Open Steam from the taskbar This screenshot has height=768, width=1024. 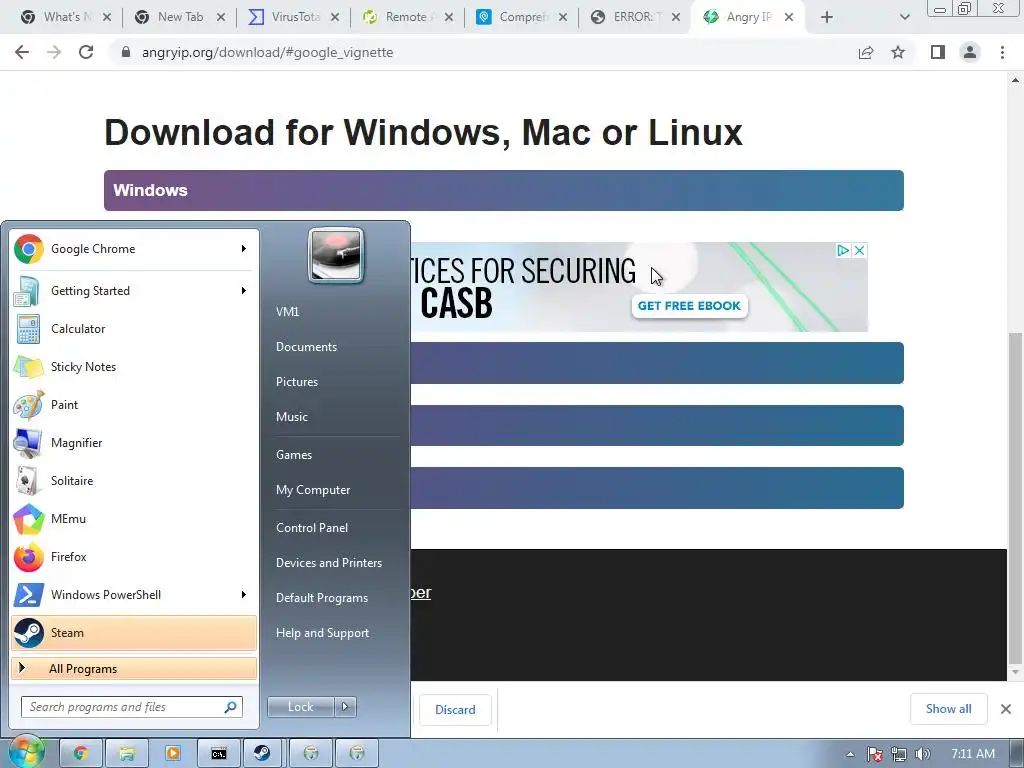click(x=262, y=754)
